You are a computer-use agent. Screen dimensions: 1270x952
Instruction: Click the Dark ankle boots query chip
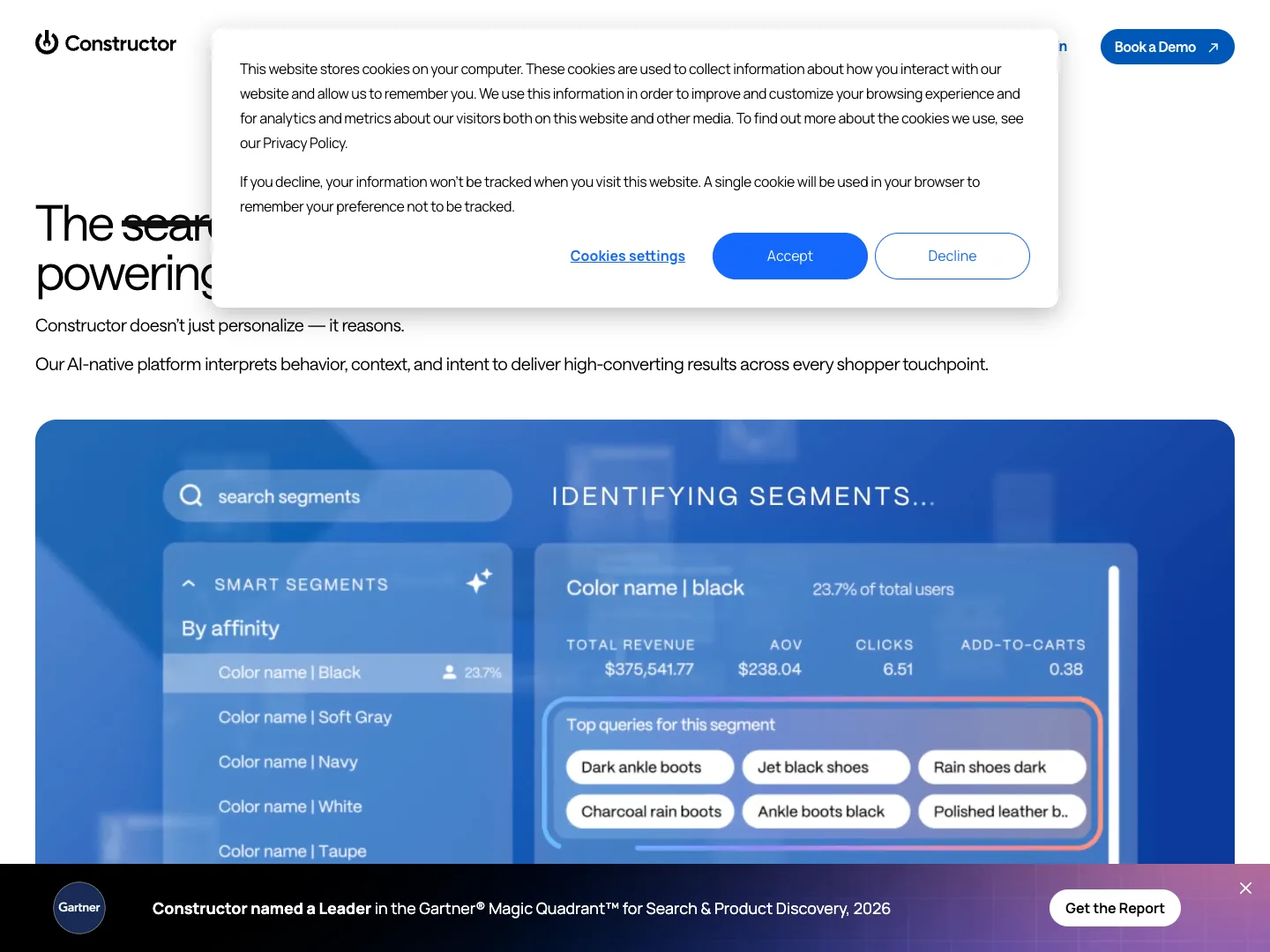coord(649,767)
